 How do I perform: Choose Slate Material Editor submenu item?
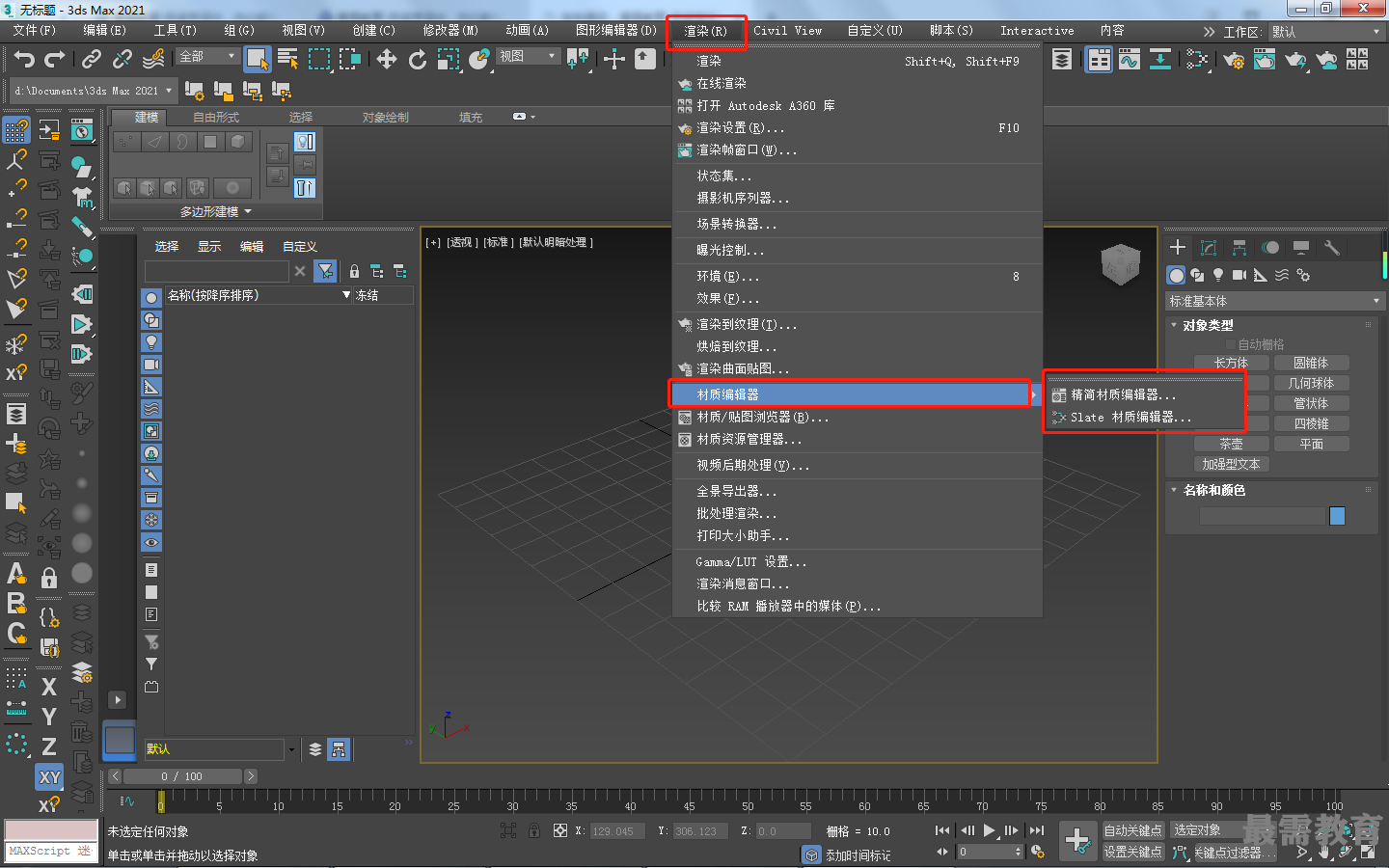click(1144, 418)
